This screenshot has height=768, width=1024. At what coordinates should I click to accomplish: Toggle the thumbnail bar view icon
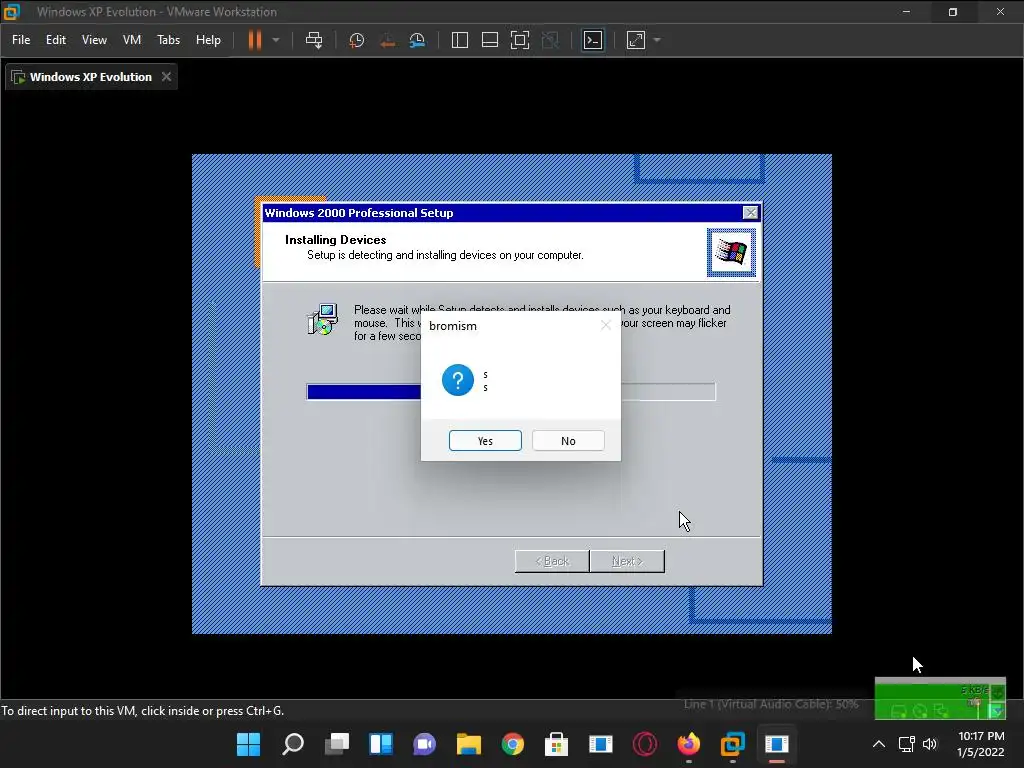click(490, 40)
